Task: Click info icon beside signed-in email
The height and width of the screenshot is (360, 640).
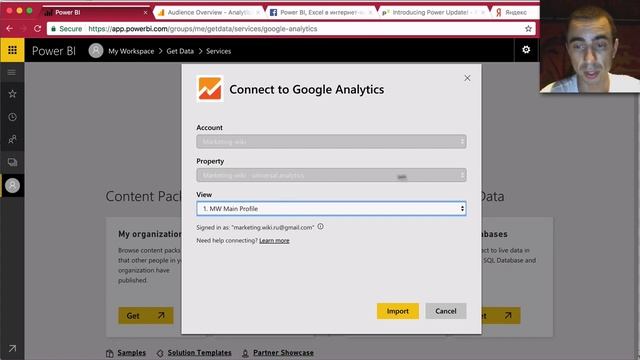Action: click(321, 227)
